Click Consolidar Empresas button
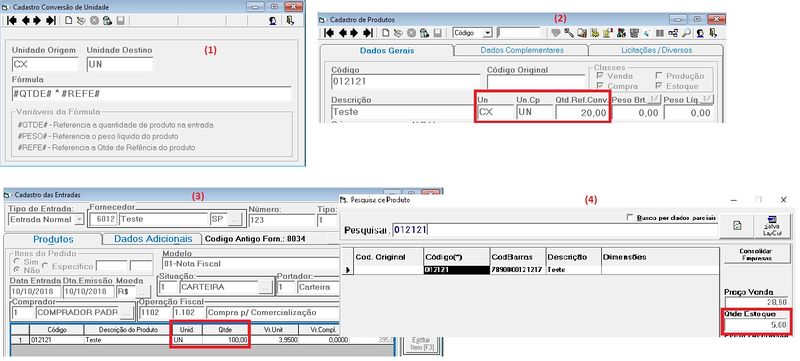The width and height of the screenshot is (800, 361). point(758,254)
